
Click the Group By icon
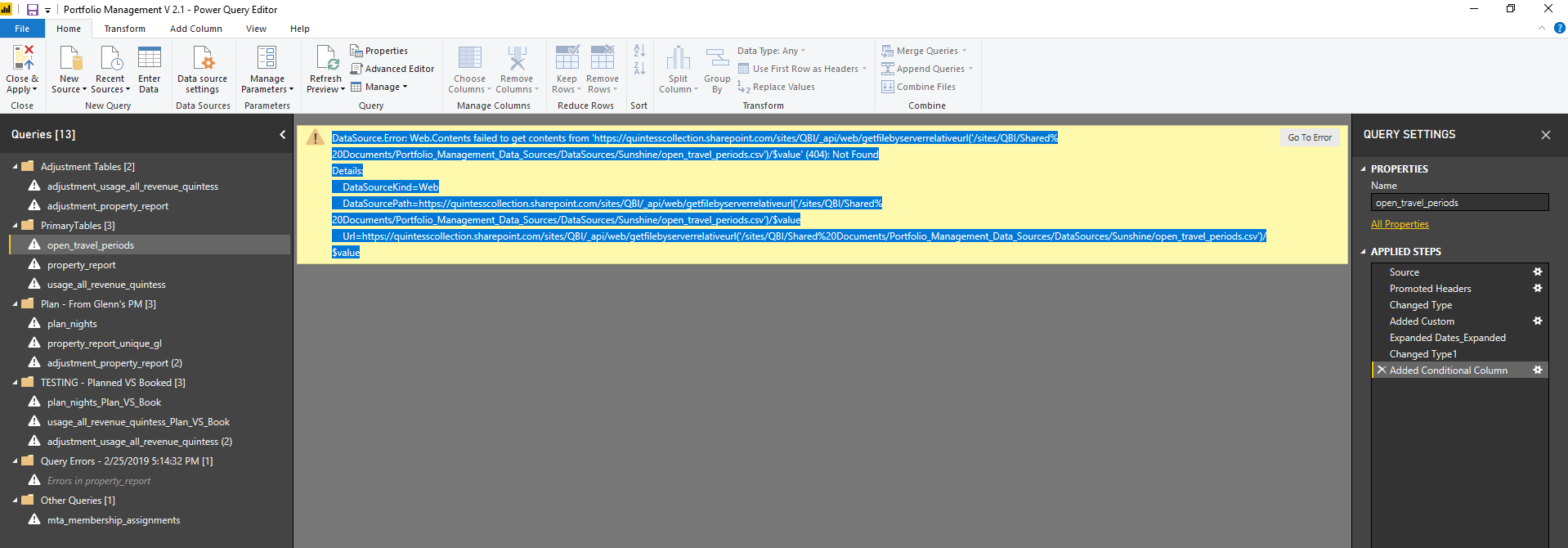717,58
